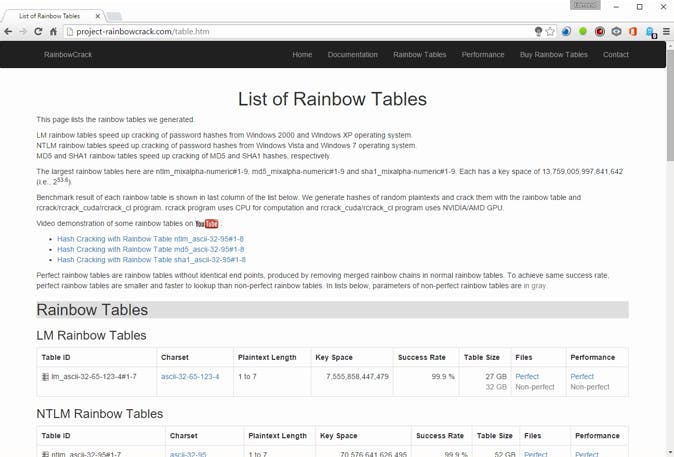Open the blue globe extension icon
This screenshot has height=457, width=674.
pyautogui.click(x=567, y=31)
